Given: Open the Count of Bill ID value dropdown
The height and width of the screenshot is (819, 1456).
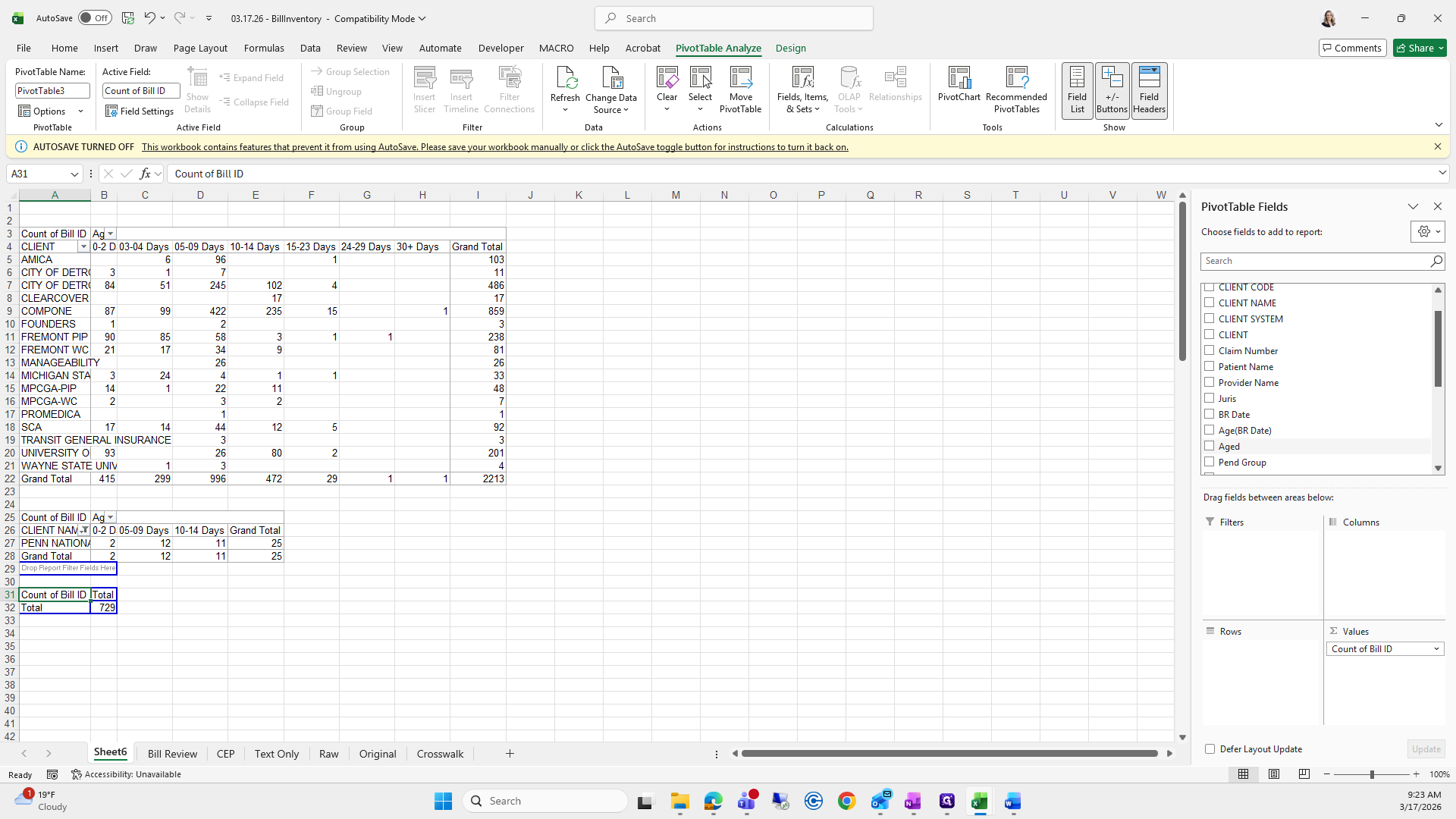Looking at the screenshot, I should pos(1436,649).
